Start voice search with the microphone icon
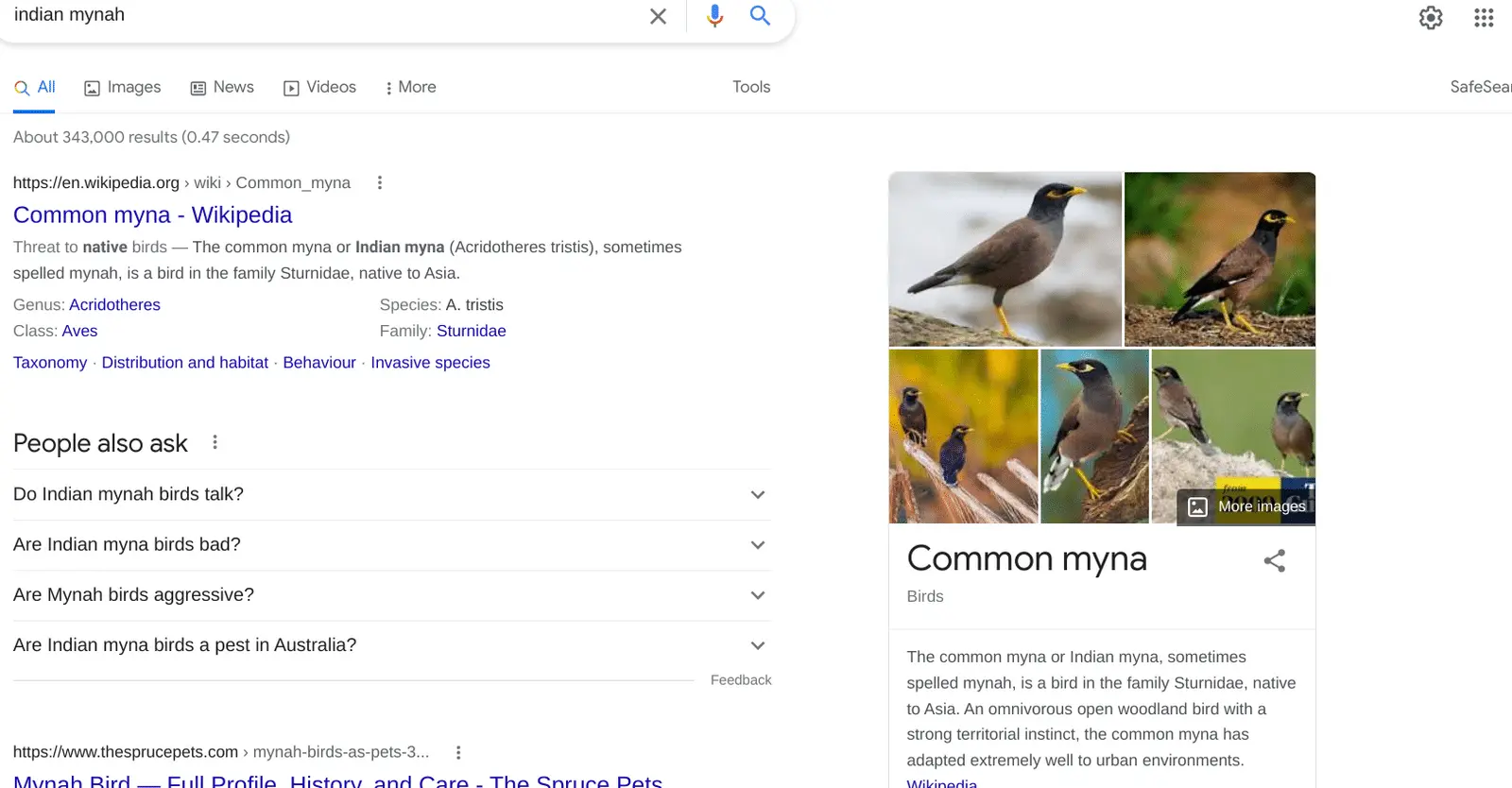This screenshot has height=788, width=1512. pos(714,16)
